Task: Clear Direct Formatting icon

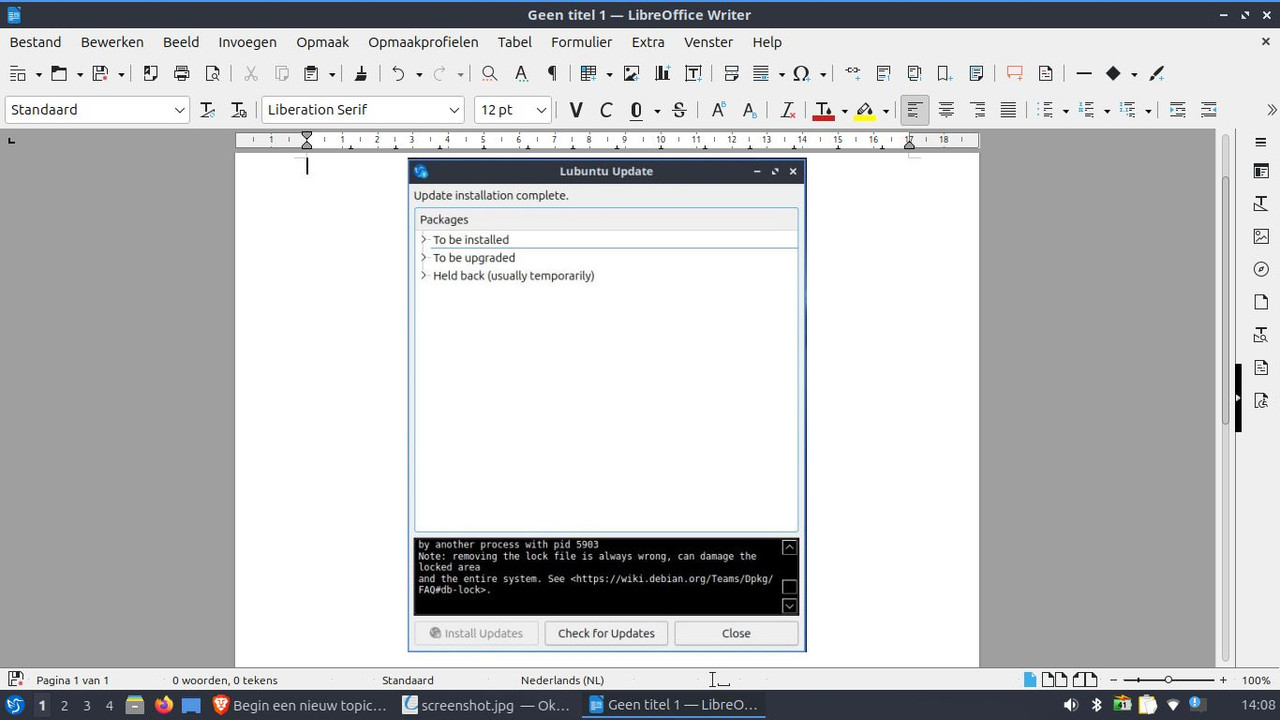Action: click(x=787, y=110)
